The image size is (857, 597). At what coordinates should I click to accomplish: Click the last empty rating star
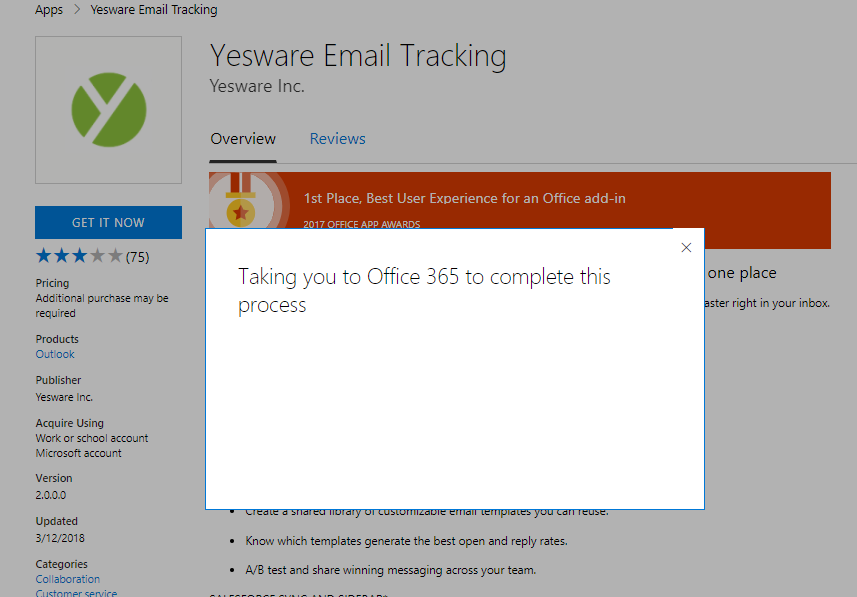pos(116,256)
